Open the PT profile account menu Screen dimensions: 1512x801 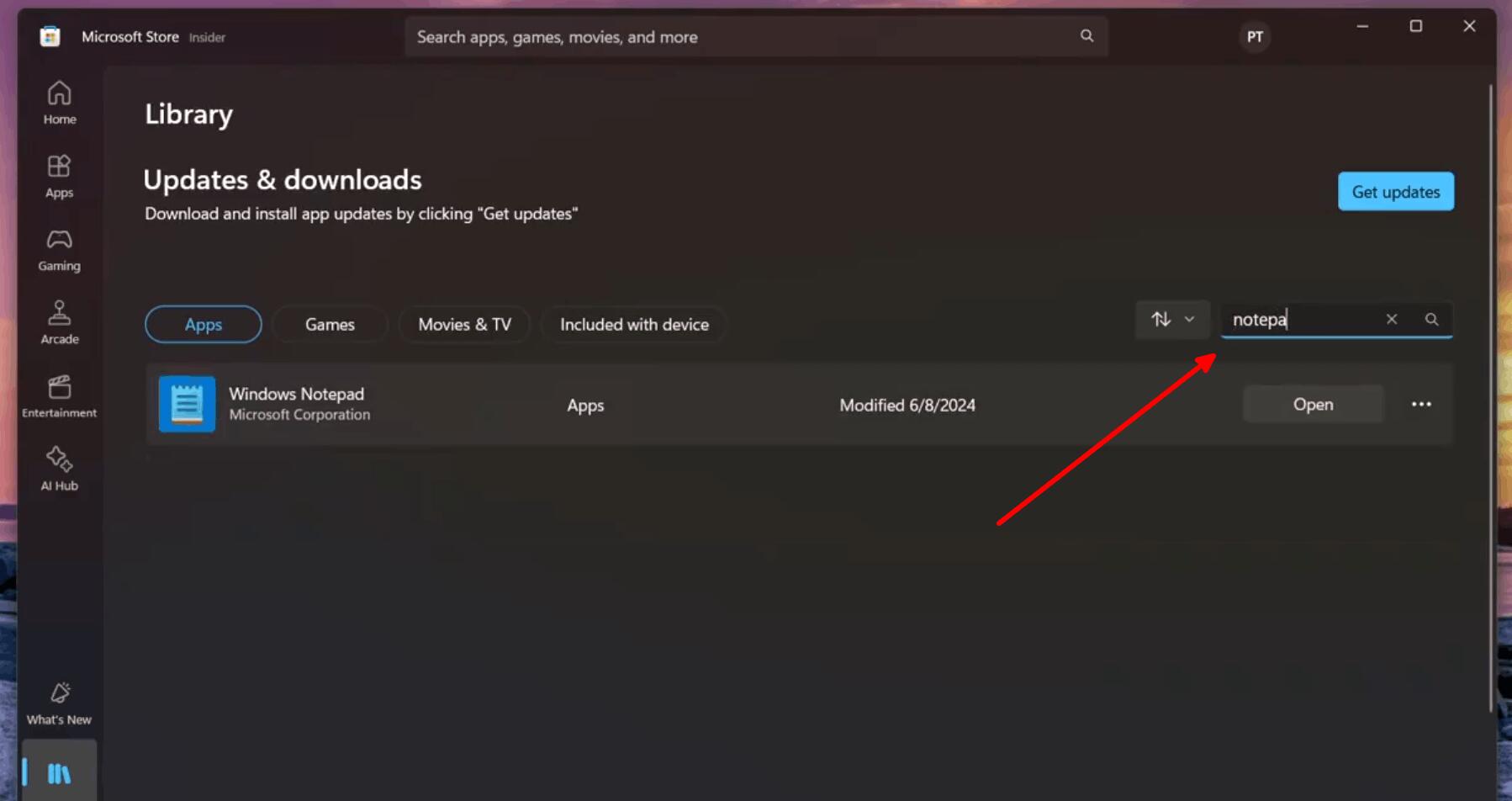click(1255, 36)
